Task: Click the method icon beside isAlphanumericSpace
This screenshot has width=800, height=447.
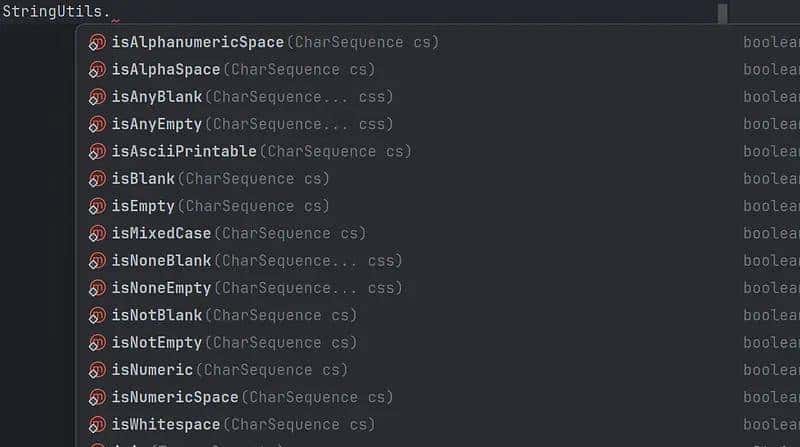Action: pos(97,43)
